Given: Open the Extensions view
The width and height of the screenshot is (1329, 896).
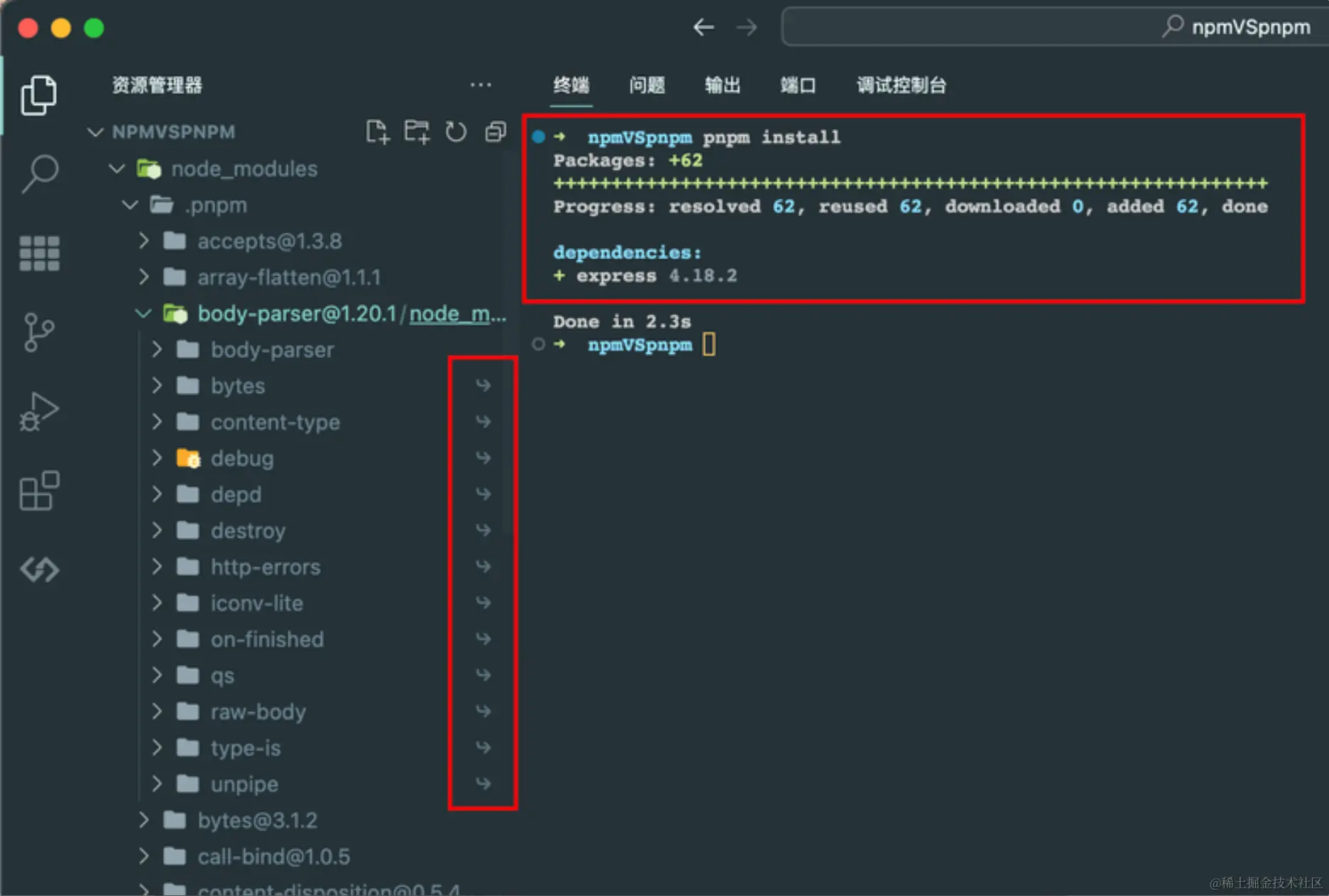Looking at the screenshot, I should (x=39, y=490).
